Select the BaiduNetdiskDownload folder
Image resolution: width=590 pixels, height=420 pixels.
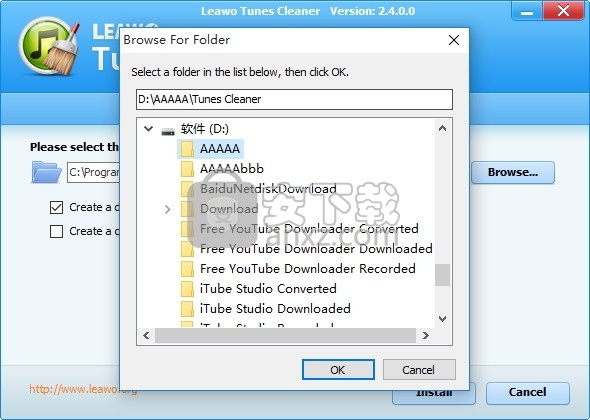point(268,189)
